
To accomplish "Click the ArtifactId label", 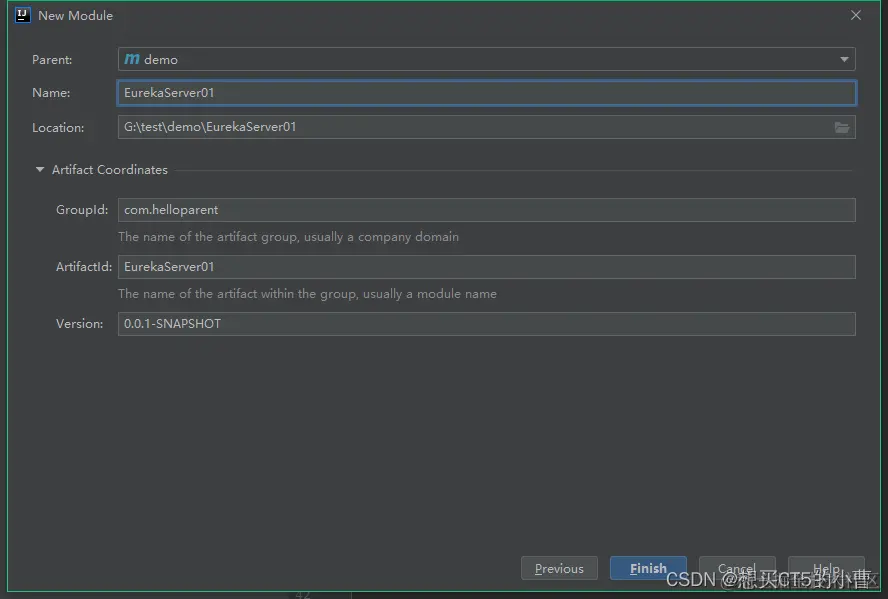I will click(x=84, y=267).
